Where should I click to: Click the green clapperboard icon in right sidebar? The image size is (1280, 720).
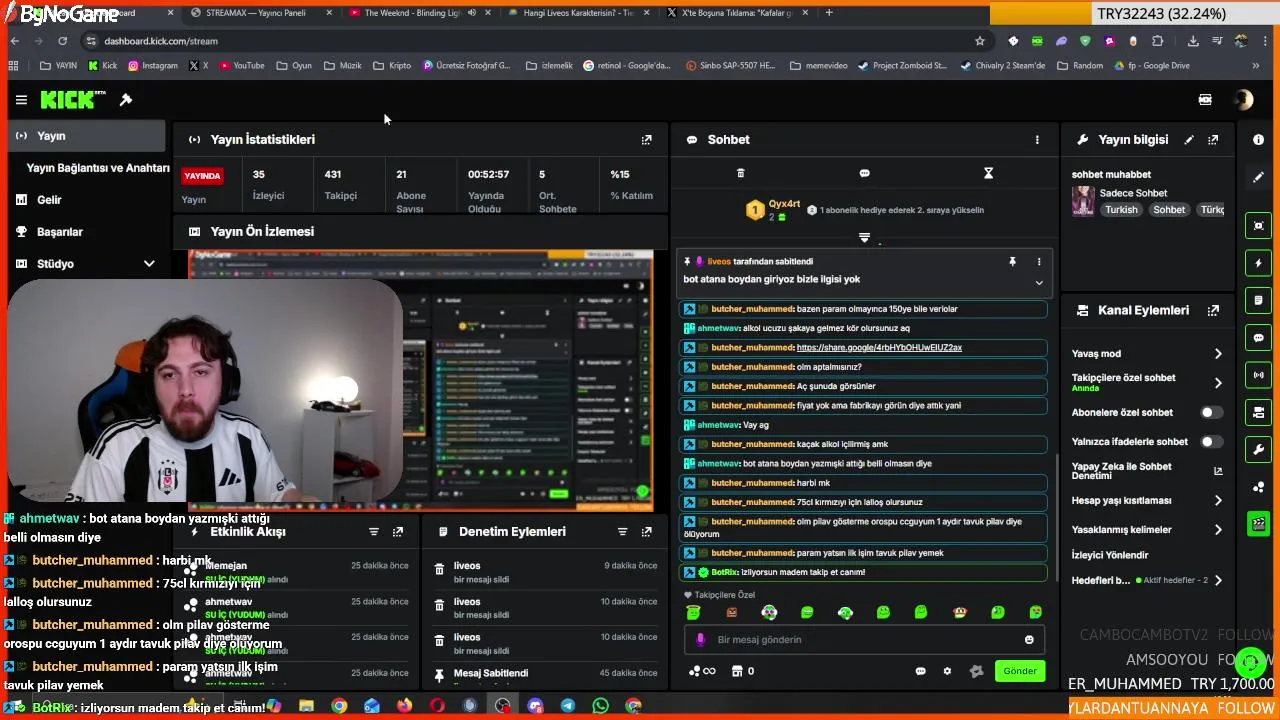pyautogui.click(x=1259, y=523)
